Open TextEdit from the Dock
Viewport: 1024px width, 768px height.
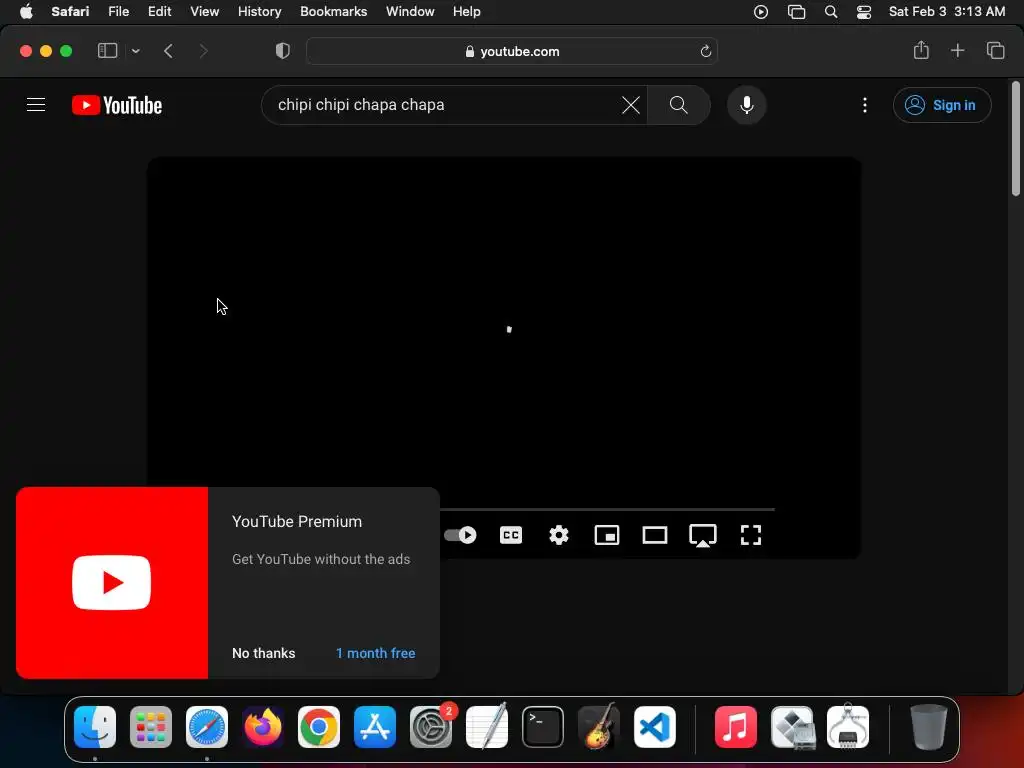point(487,727)
